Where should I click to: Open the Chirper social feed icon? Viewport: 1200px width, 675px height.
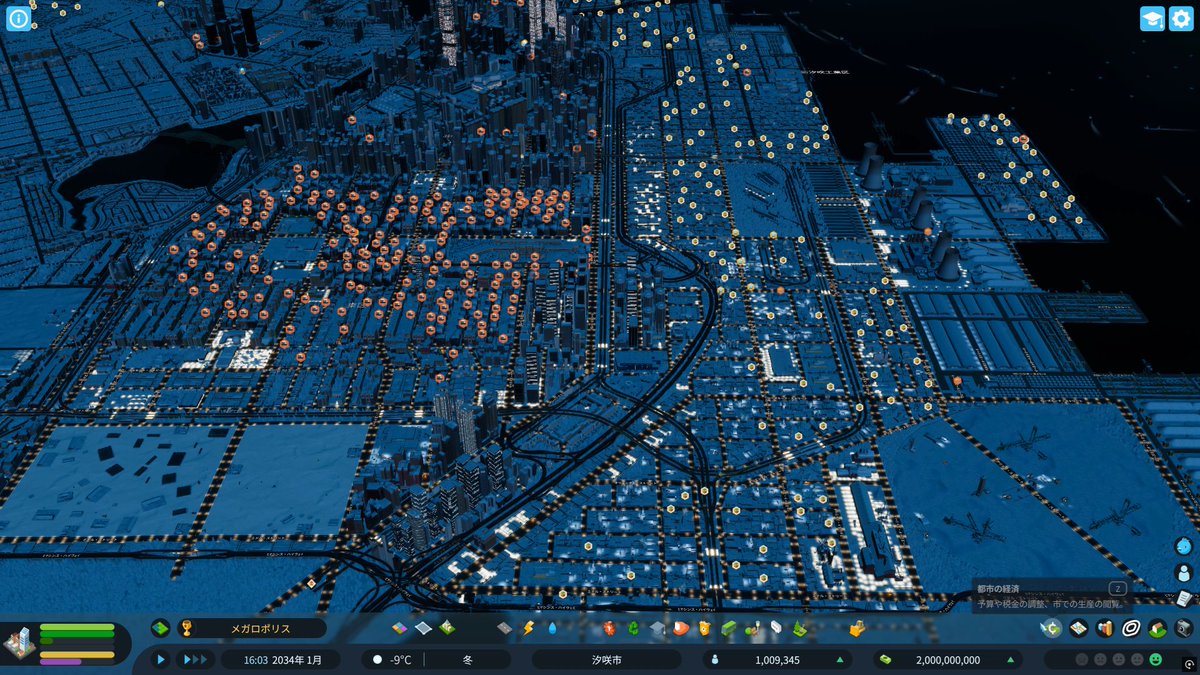coord(1184,547)
